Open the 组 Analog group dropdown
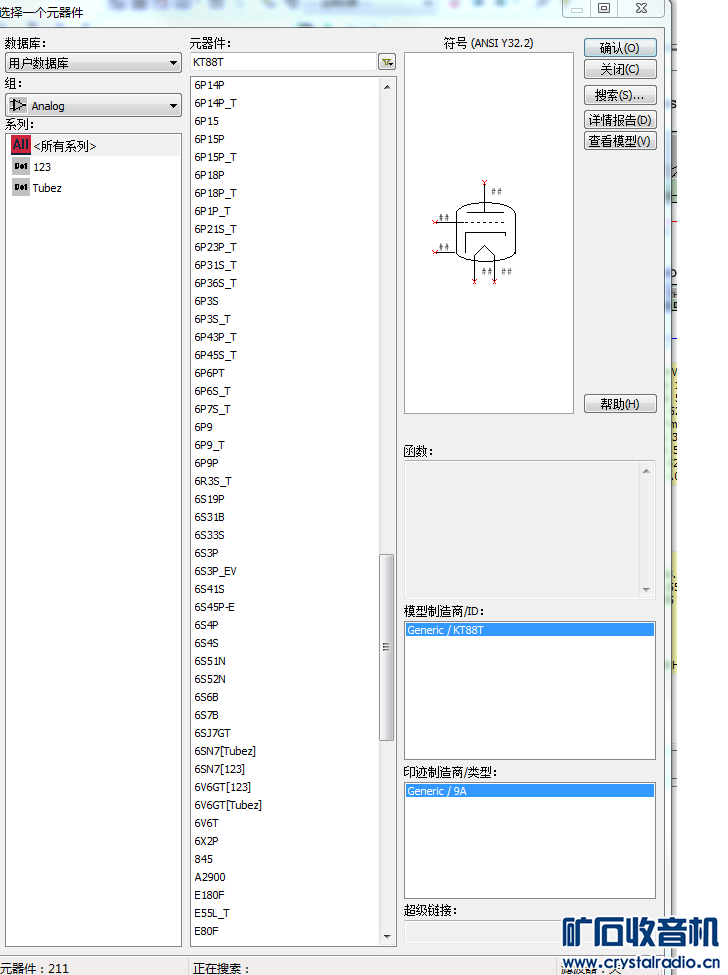Viewport: 728px width, 975px height. pos(92,106)
